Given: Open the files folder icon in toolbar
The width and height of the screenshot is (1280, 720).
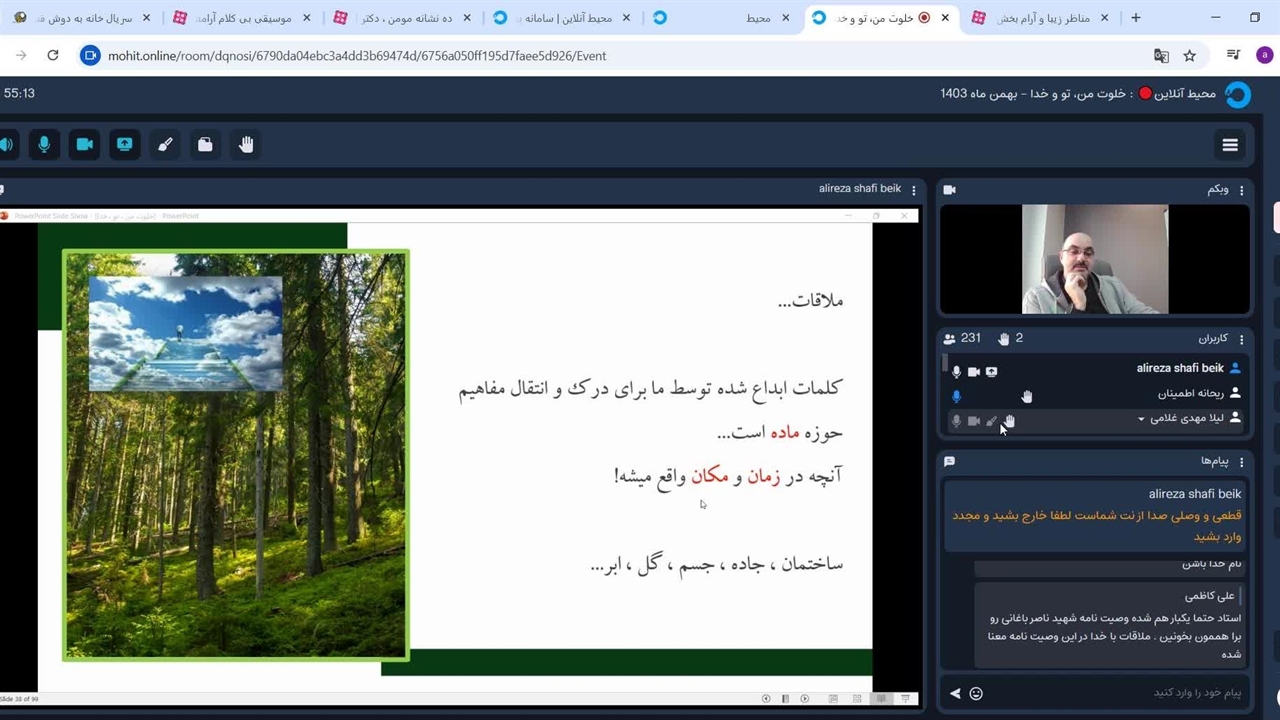Looking at the screenshot, I should (x=205, y=145).
